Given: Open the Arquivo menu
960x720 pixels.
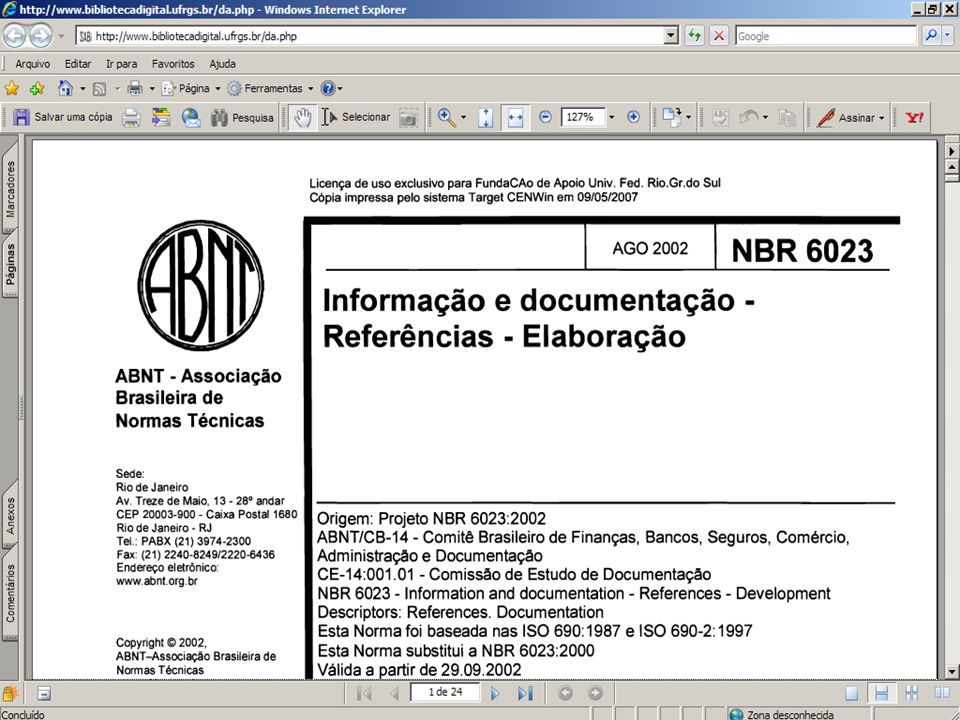Looking at the screenshot, I should pyautogui.click(x=32, y=64).
